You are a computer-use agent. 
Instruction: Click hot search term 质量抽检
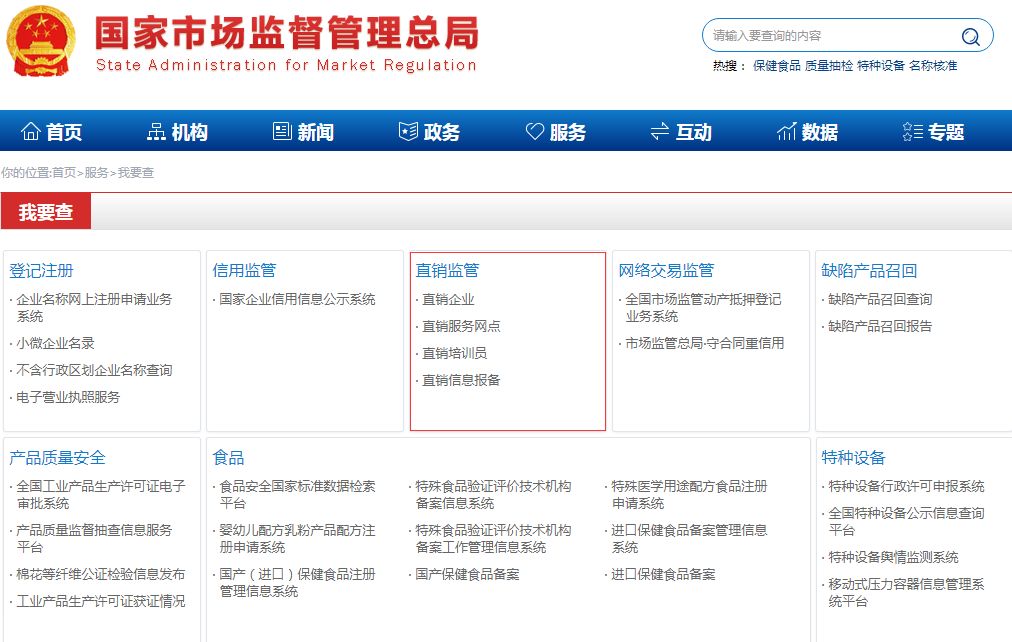(829, 66)
